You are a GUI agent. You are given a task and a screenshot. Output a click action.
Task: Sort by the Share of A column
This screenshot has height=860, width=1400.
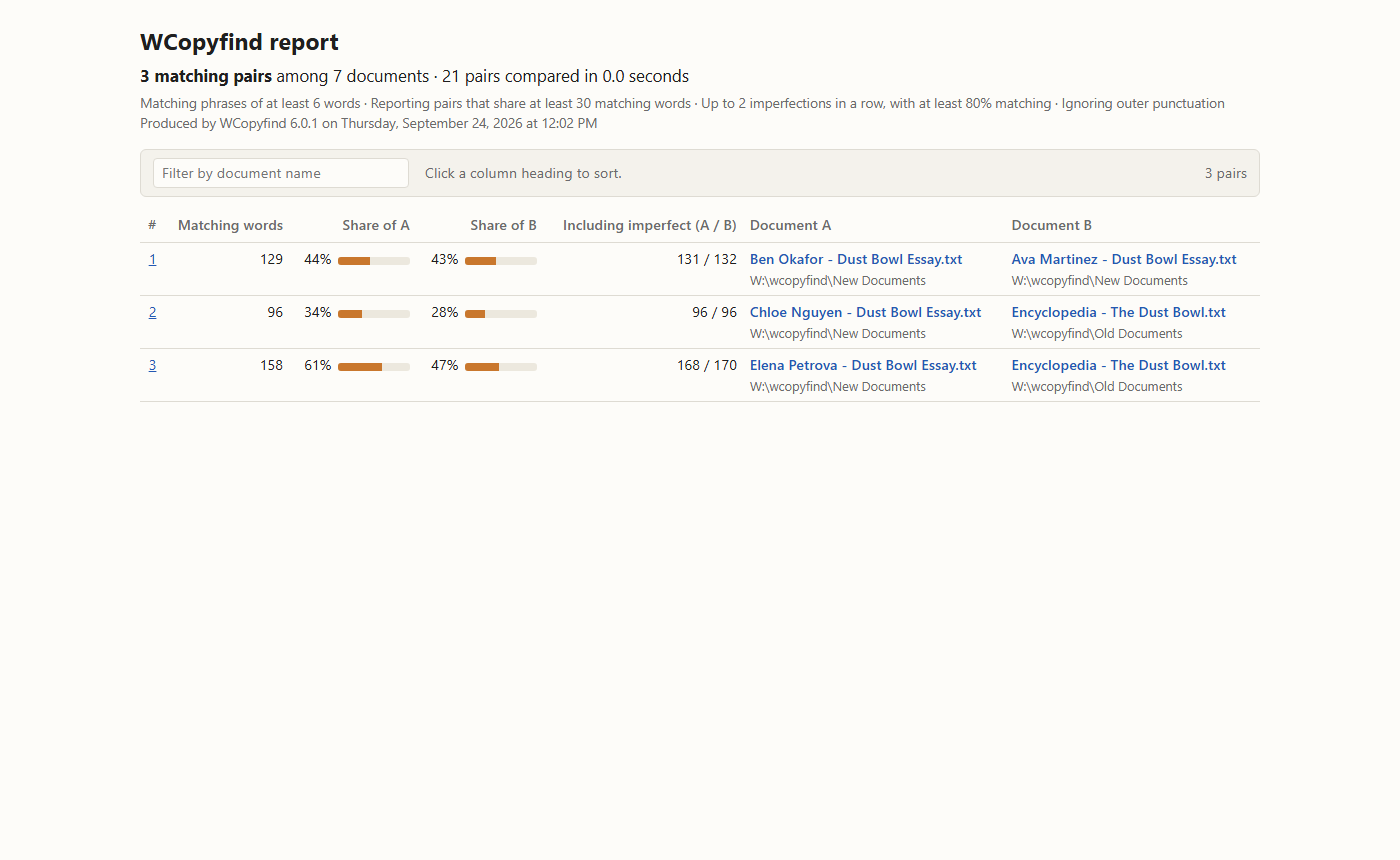click(376, 225)
